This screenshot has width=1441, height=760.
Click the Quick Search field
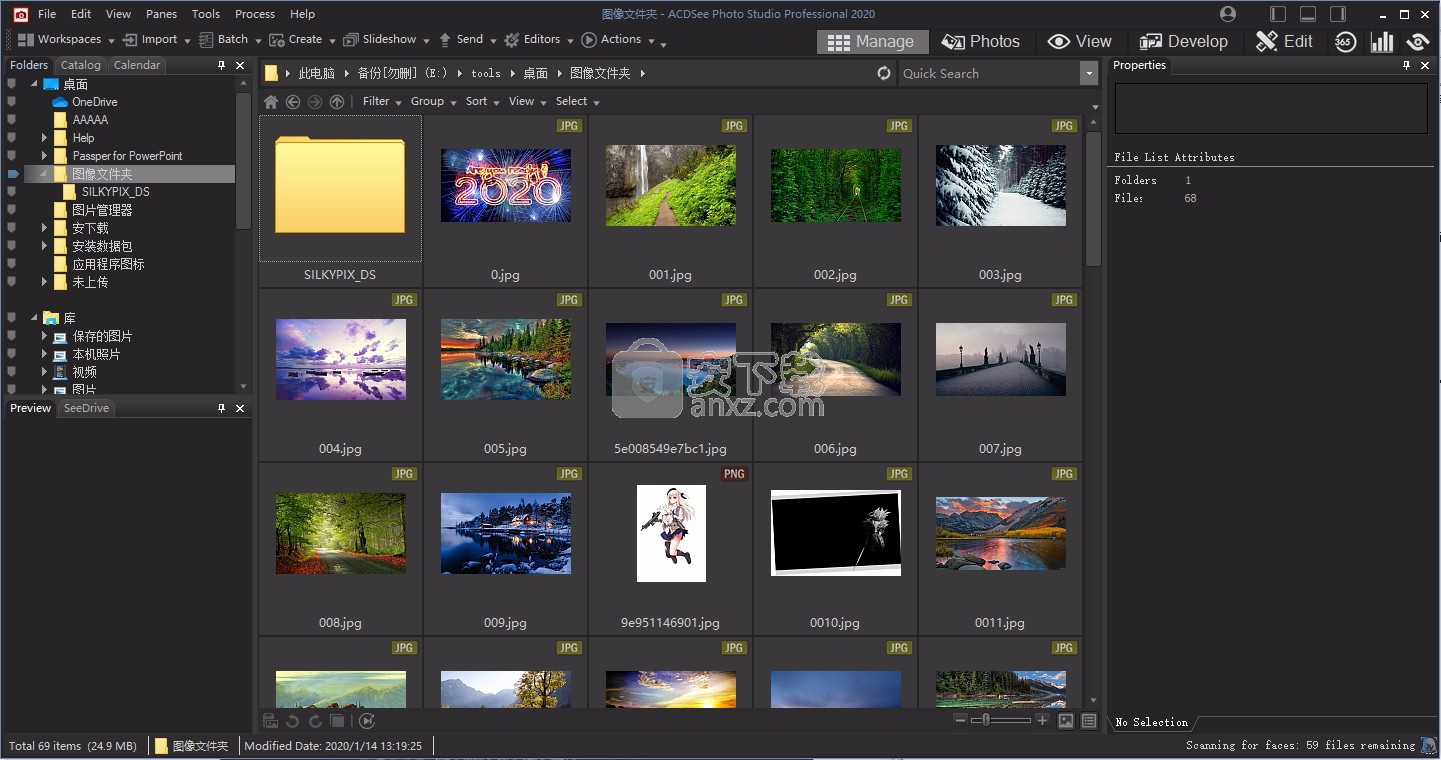(989, 73)
